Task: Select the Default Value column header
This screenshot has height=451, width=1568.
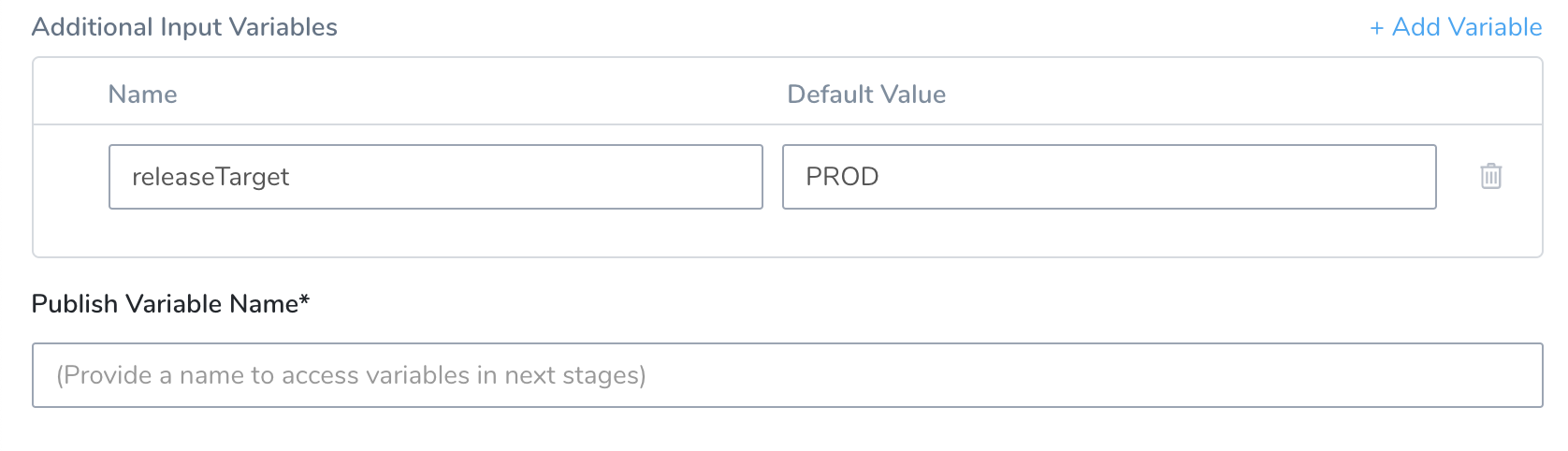Action: point(866,95)
